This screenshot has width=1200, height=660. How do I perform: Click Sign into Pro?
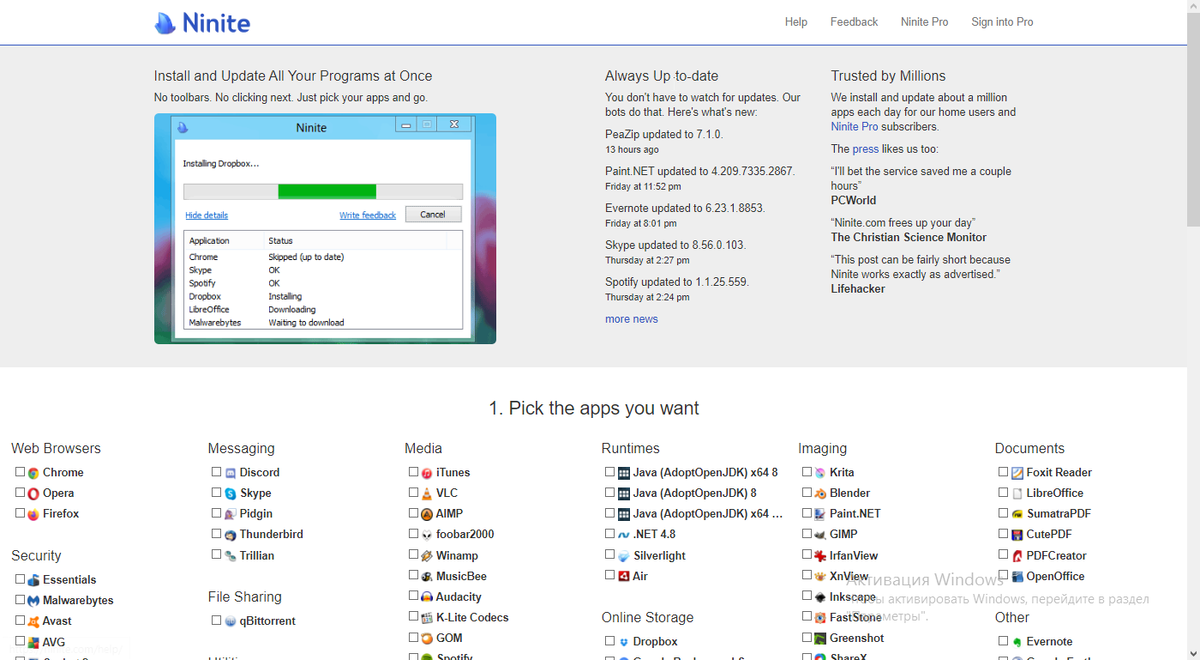(1002, 22)
